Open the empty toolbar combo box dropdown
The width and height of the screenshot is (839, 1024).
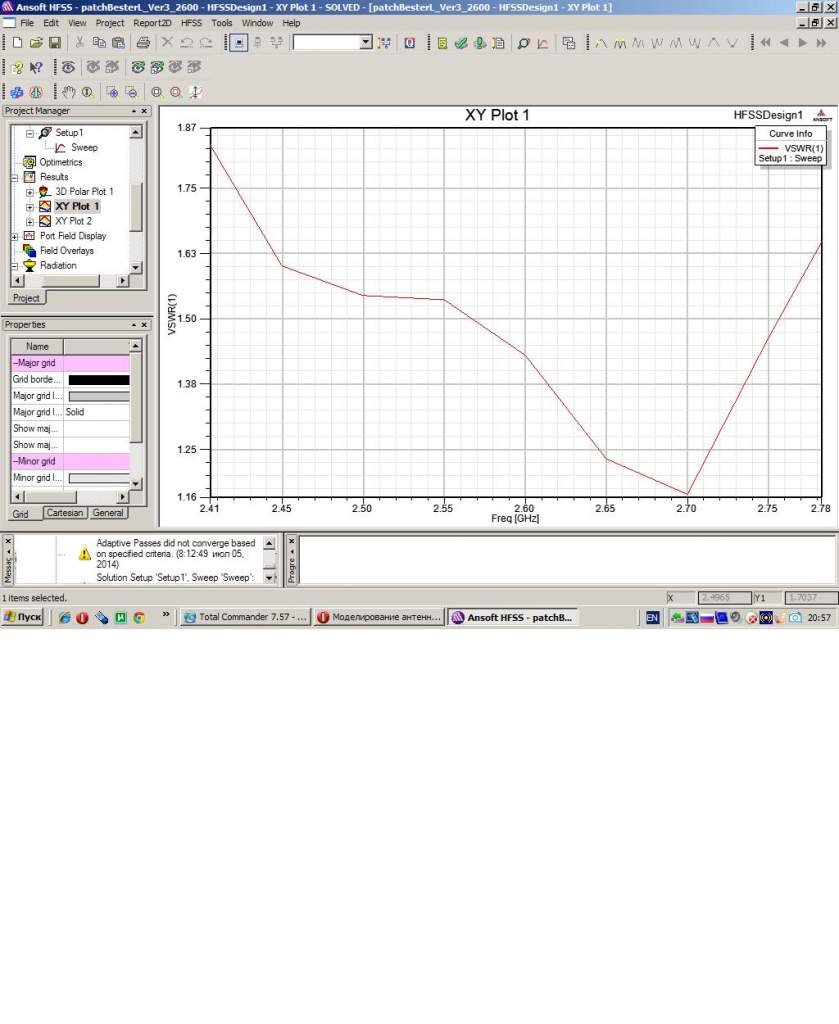point(365,43)
